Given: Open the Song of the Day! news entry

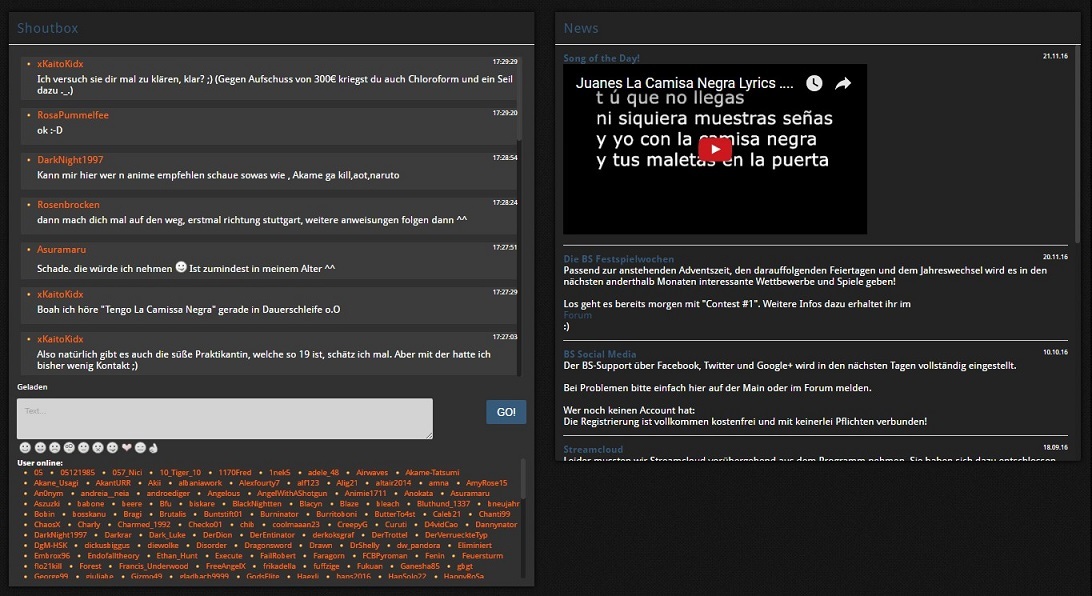Looking at the screenshot, I should click(601, 58).
